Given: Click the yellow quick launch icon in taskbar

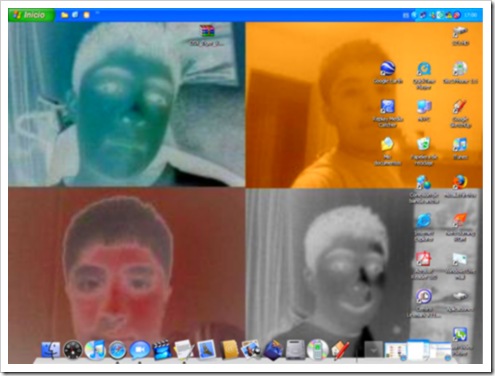Looking at the screenshot, I should (86, 15).
